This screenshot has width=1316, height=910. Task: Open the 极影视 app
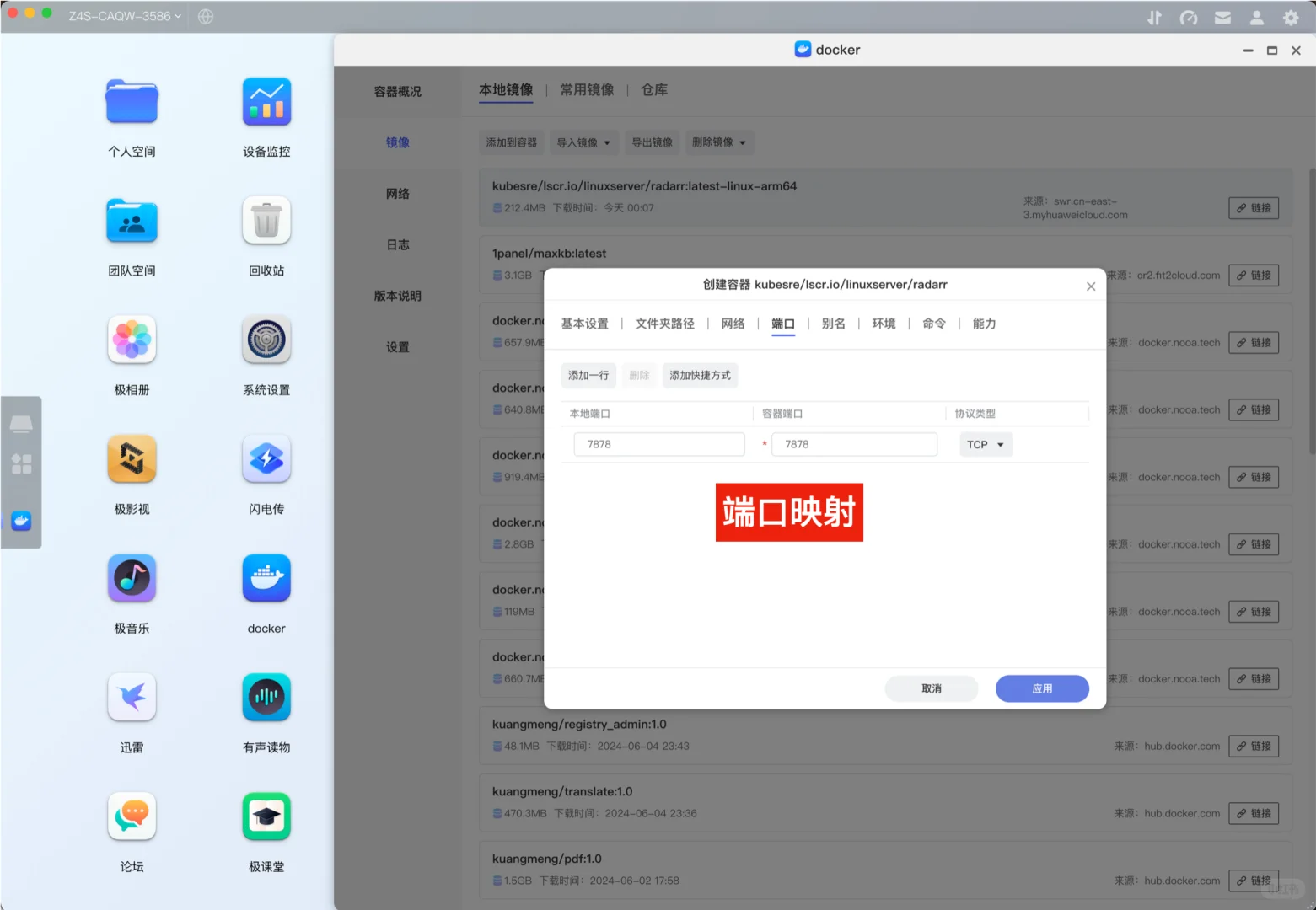pyautogui.click(x=132, y=459)
